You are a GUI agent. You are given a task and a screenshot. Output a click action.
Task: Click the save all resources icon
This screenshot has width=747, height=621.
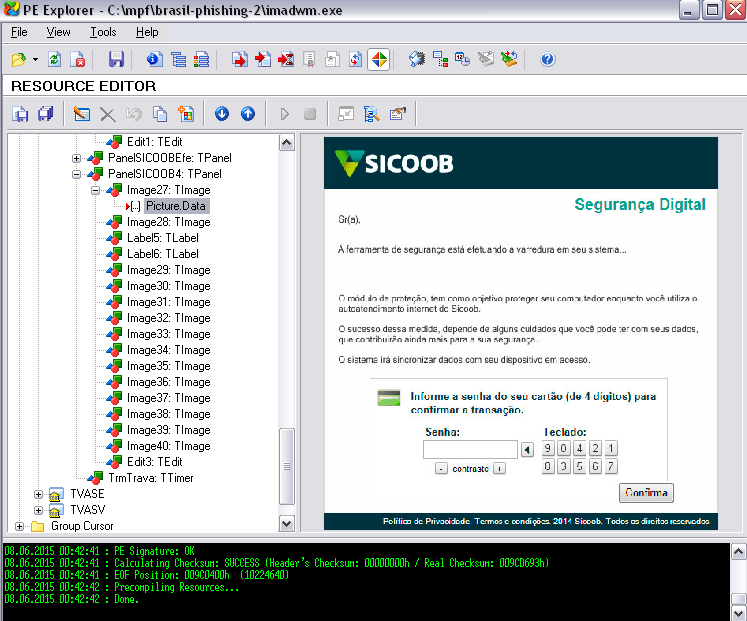[x=46, y=114]
